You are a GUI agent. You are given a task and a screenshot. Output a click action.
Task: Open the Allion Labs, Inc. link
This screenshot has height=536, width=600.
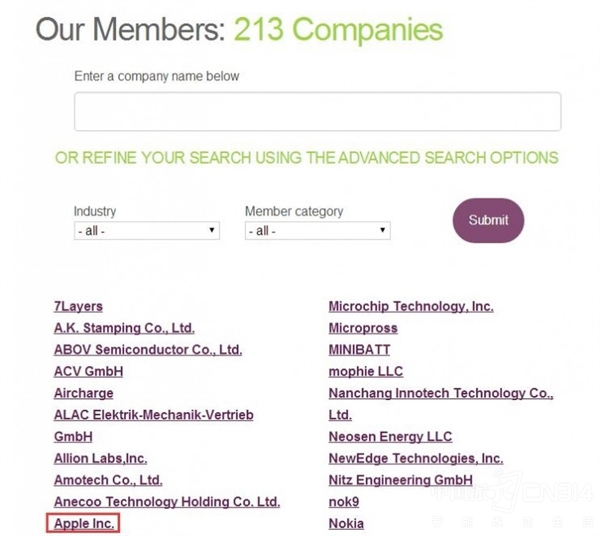coord(100,458)
